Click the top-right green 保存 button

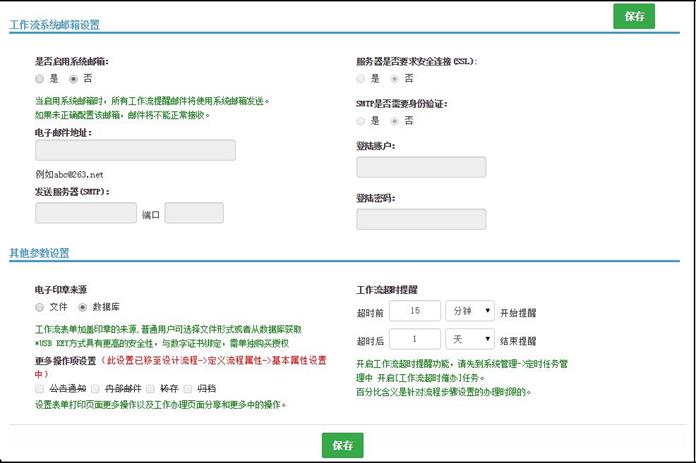click(x=634, y=16)
